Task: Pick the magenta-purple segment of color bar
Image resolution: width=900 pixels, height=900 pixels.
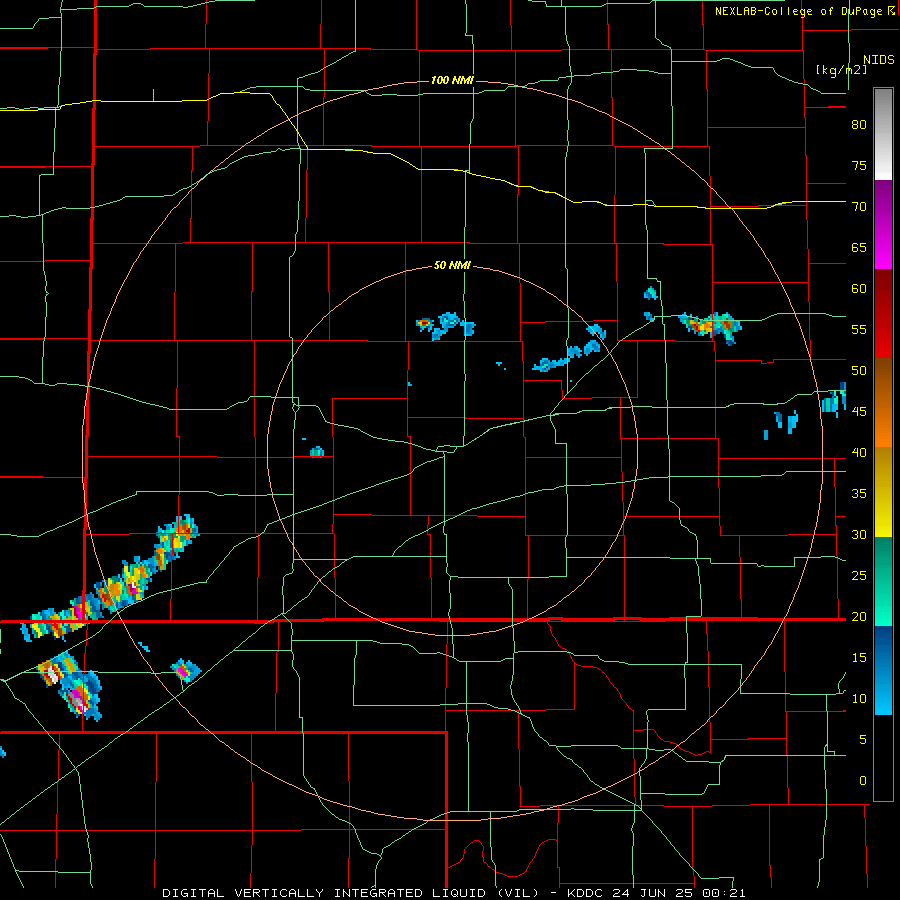Action: 883,225
